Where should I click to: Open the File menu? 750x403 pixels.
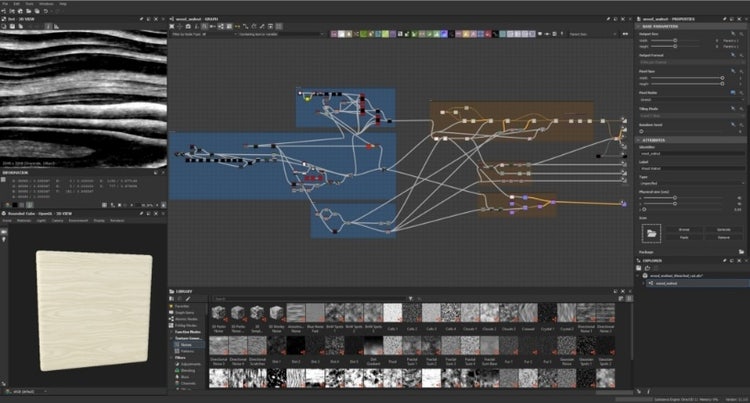point(7,4)
